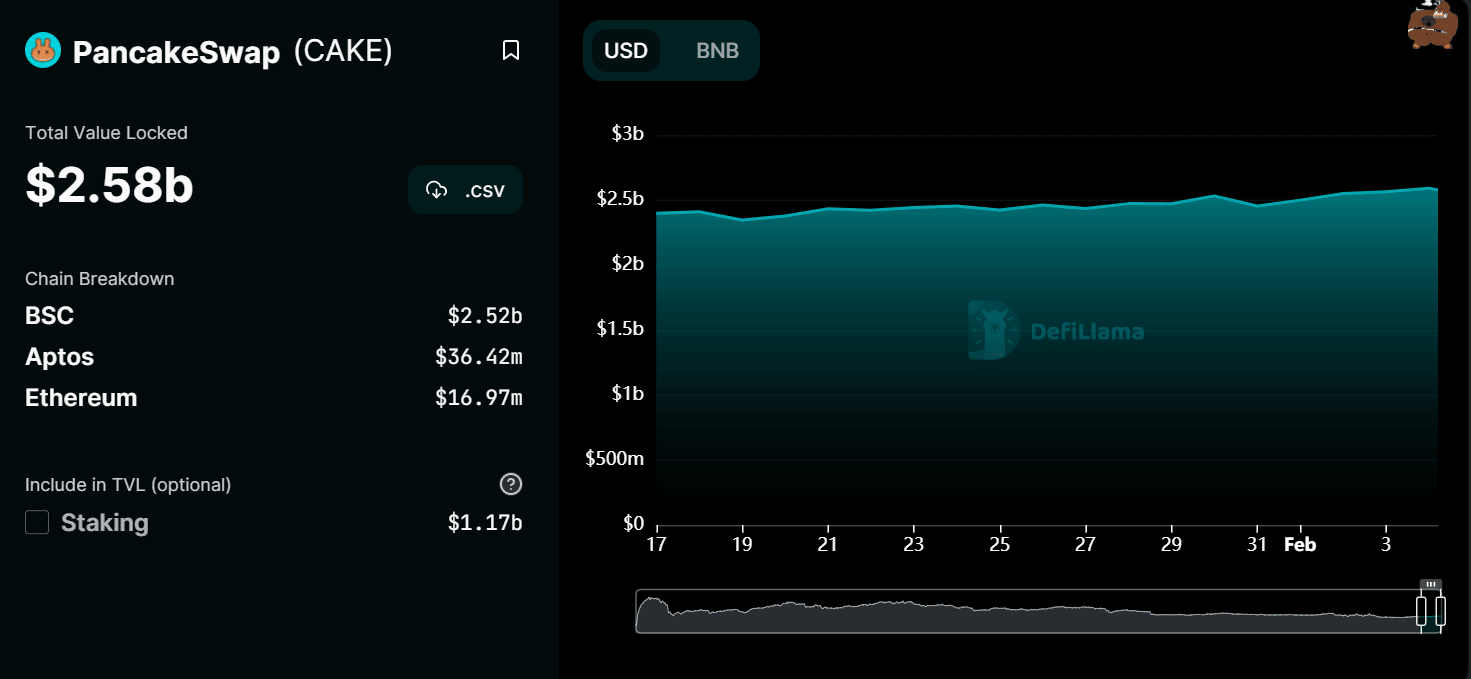Click the left handle of range slider

click(x=1421, y=610)
